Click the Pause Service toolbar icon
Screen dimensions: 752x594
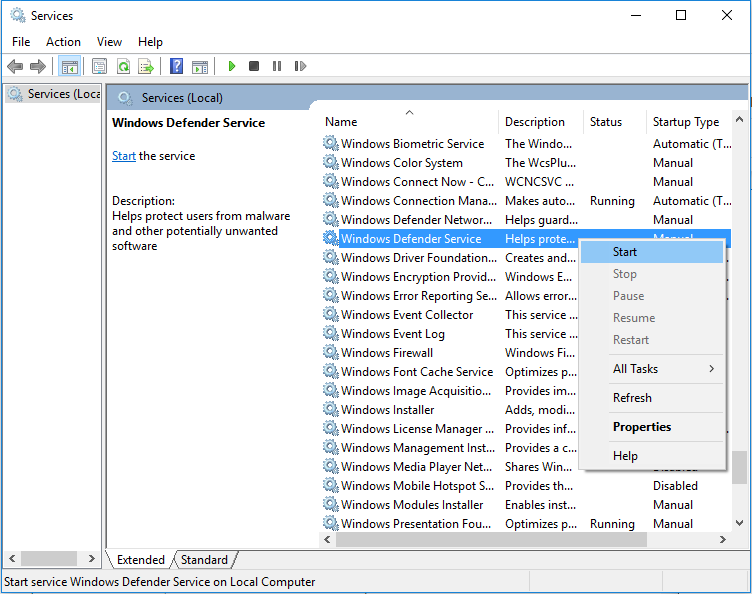(x=277, y=66)
